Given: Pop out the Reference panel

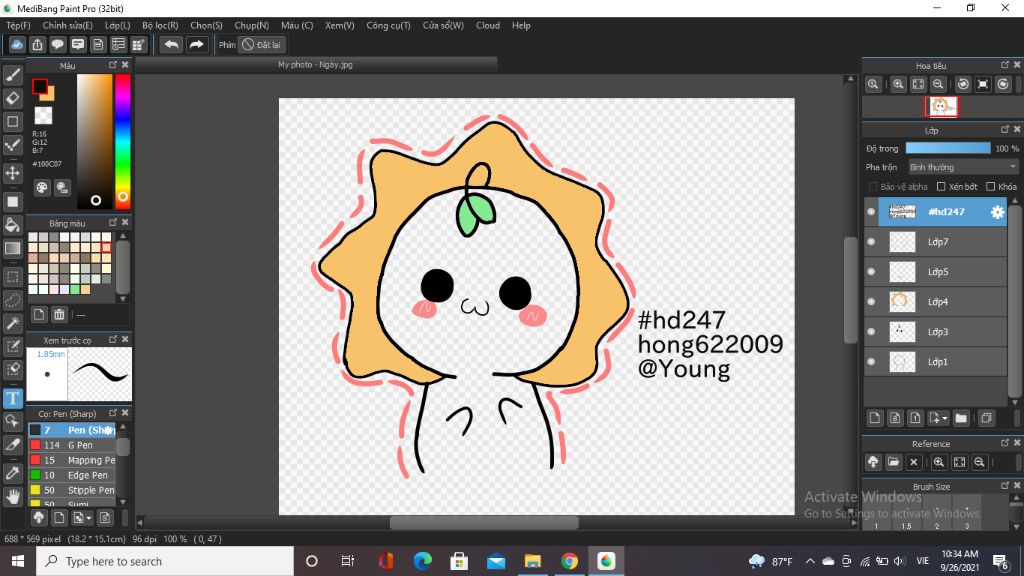Looking at the screenshot, I should (1005, 443).
